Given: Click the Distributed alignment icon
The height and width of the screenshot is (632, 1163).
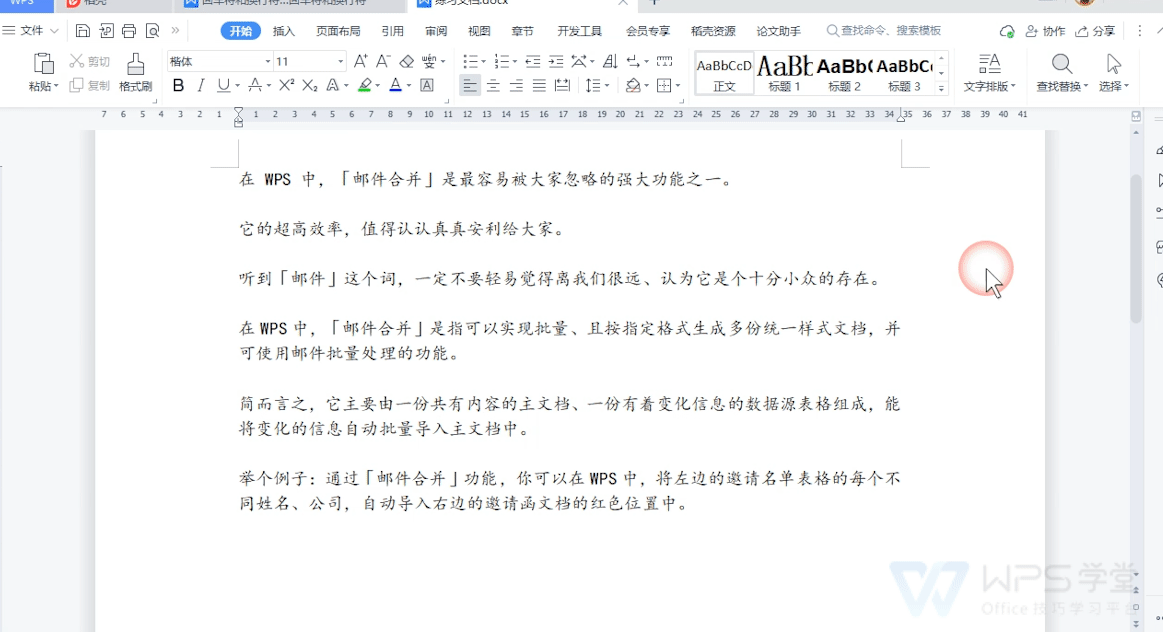Looking at the screenshot, I should (x=562, y=85).
